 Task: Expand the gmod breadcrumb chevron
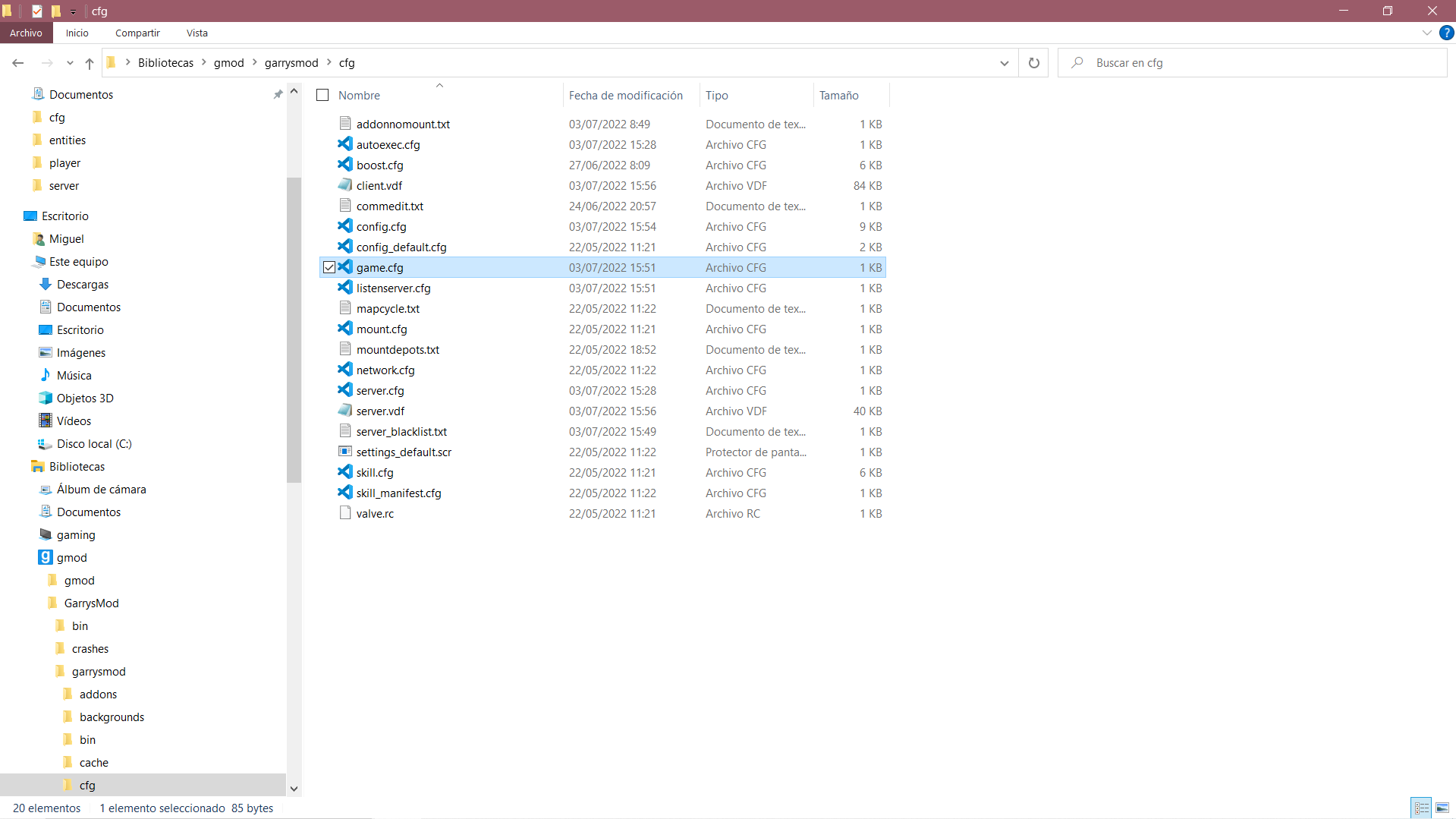coord(255,62)
